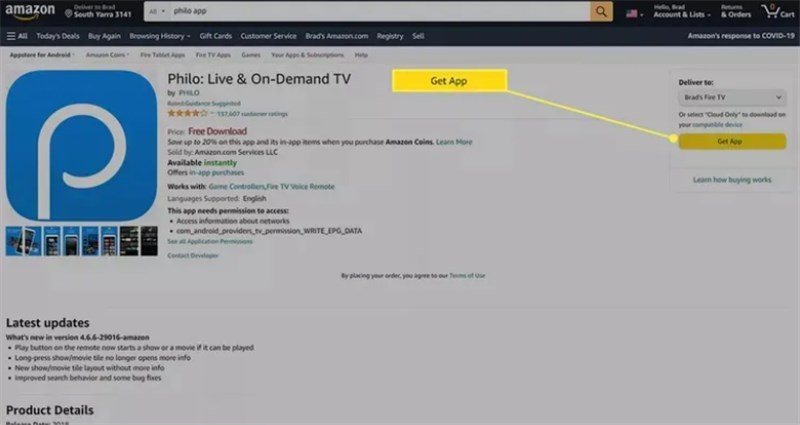This screenshot has height=425, width=800.
Task: Open the shopping Cart icon
Action: tap(778, 11)
